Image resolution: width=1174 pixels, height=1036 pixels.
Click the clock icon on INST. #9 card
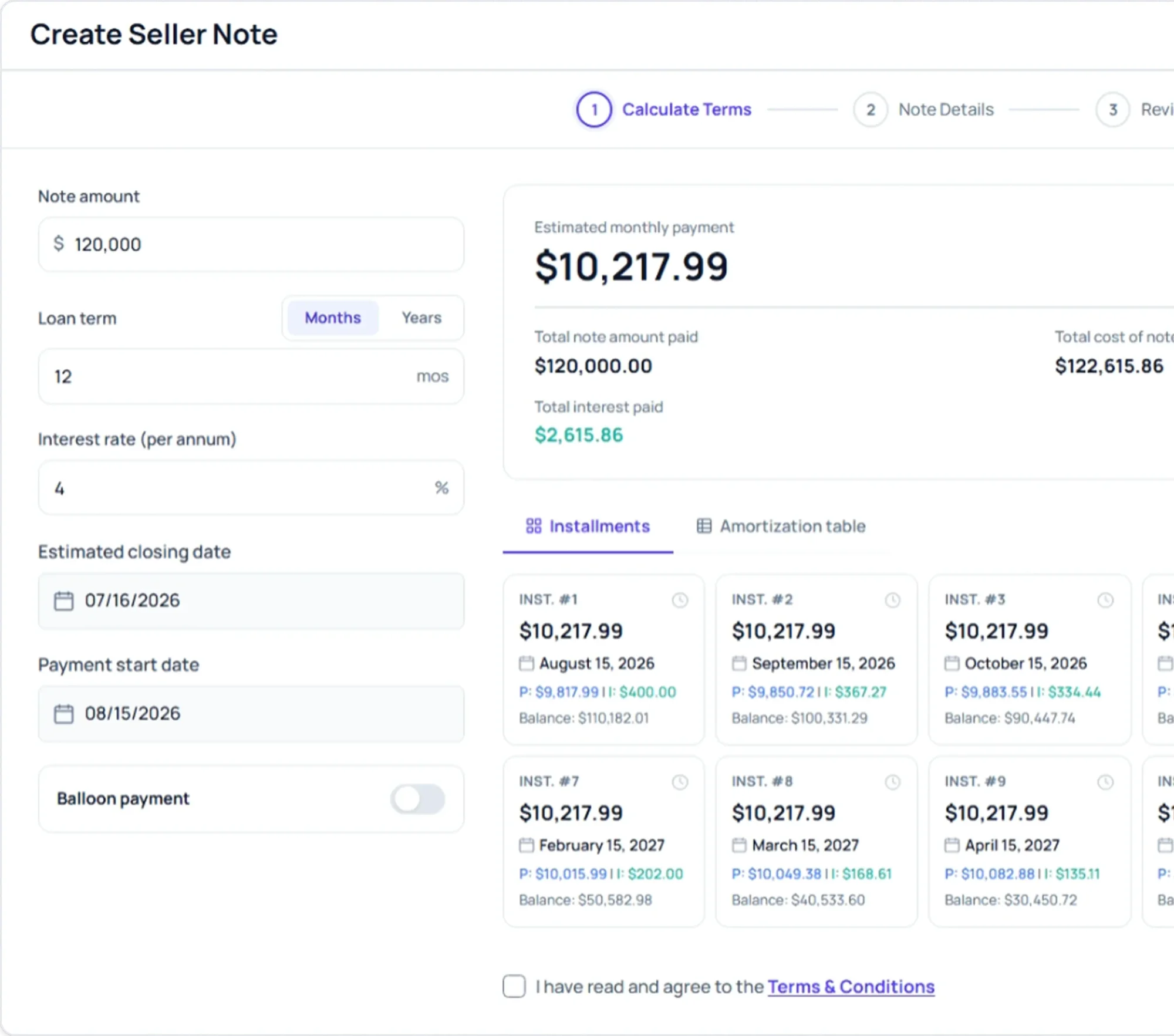pos(1105,782)
